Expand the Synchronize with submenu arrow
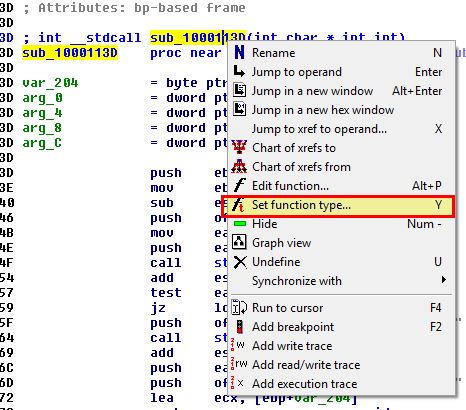This screenshot has width=466, height=410. pyautogui.click(x=443, y=280)
